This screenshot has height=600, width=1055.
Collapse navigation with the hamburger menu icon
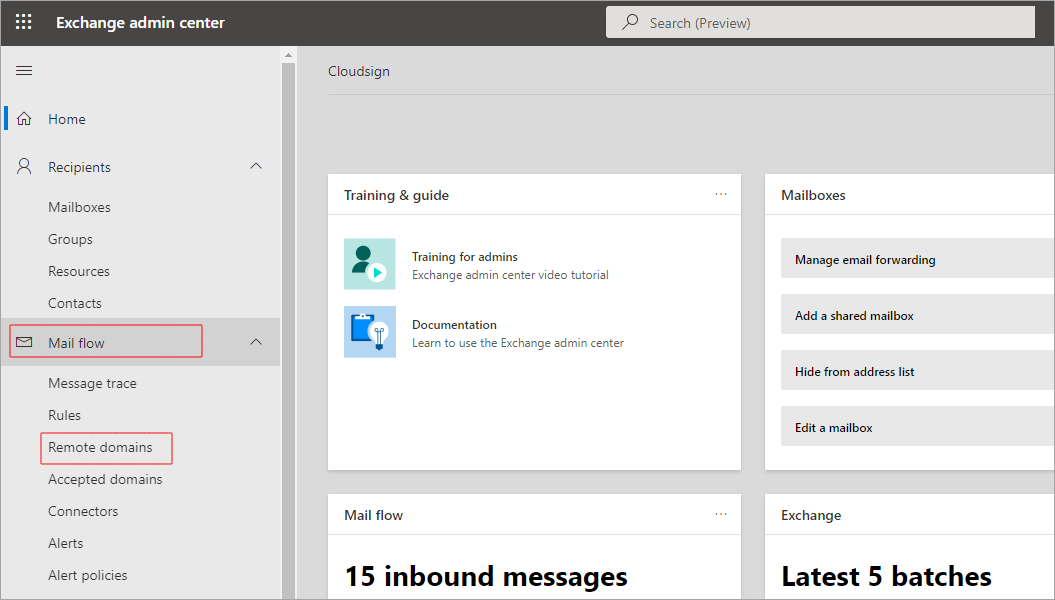[24, 71]
